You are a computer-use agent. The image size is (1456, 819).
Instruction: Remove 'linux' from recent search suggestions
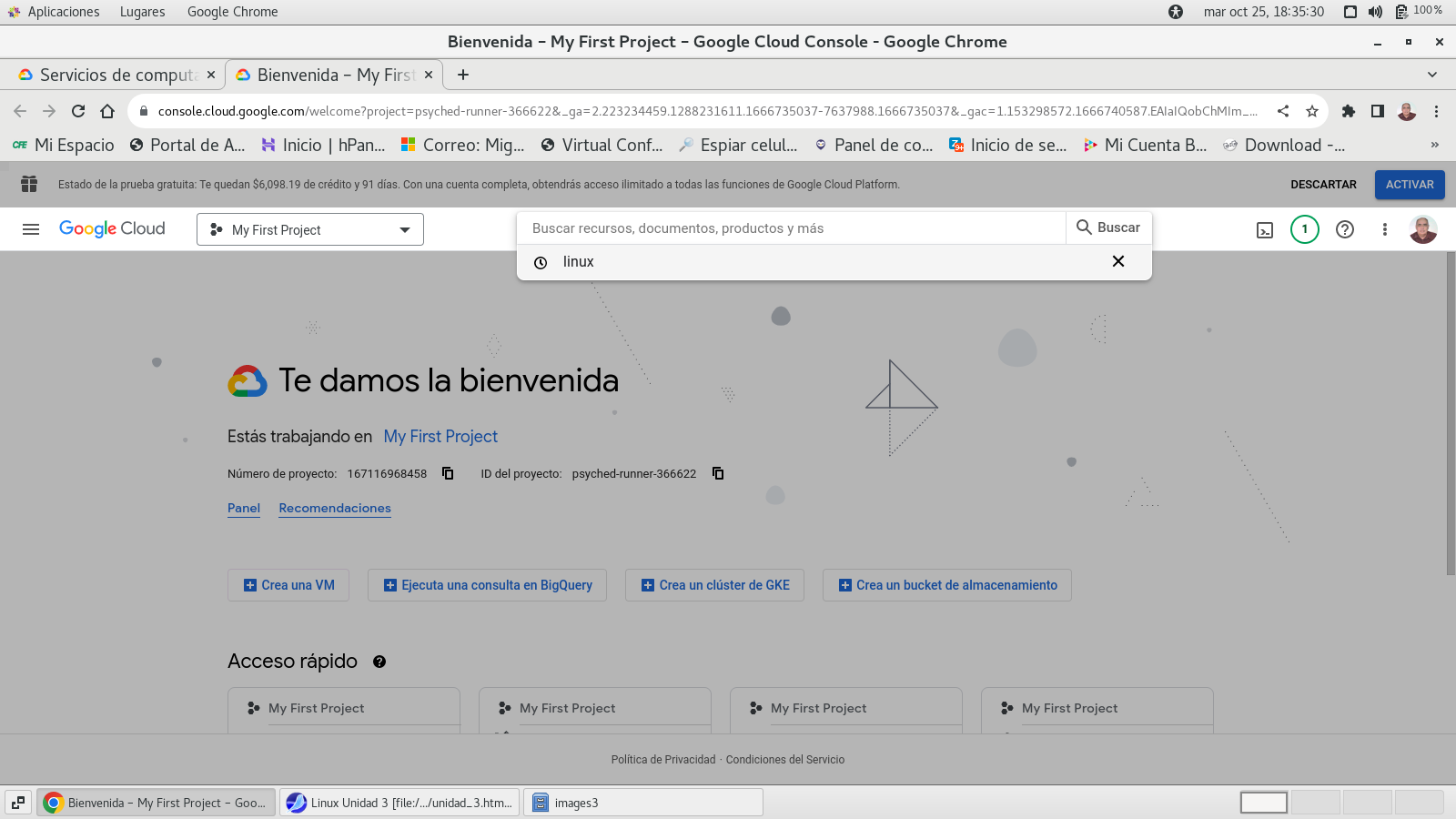pos(1118,262)
